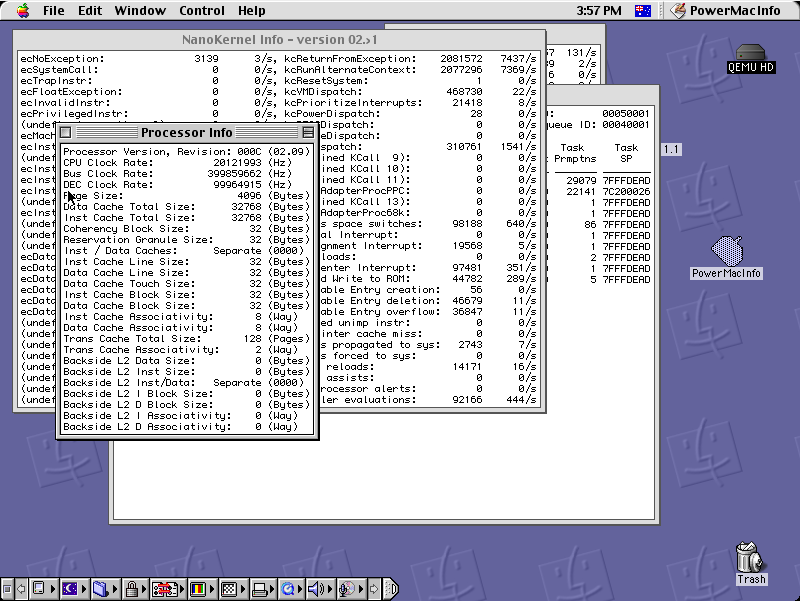Click the 'Task SP' column header
Image resolution: width=800 pixels, height=601 pixels.
626,153
